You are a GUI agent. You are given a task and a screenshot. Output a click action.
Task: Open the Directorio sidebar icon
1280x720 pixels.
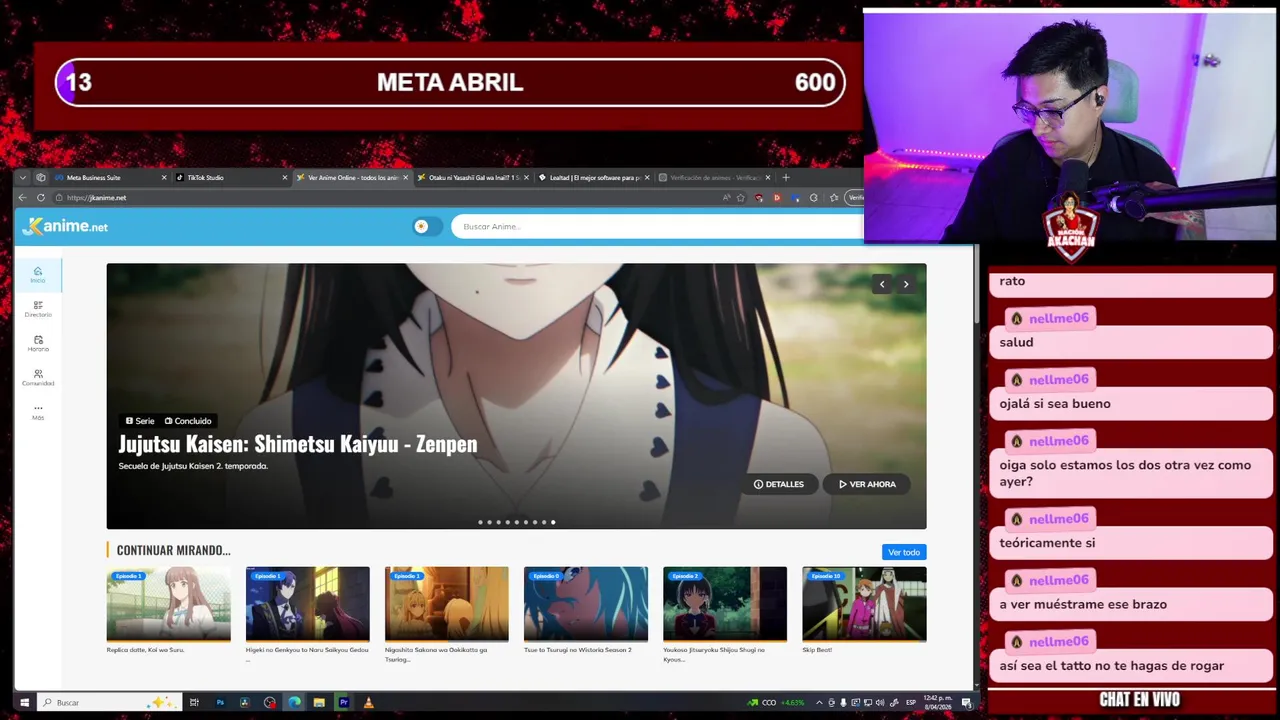[x=38, y=309]
